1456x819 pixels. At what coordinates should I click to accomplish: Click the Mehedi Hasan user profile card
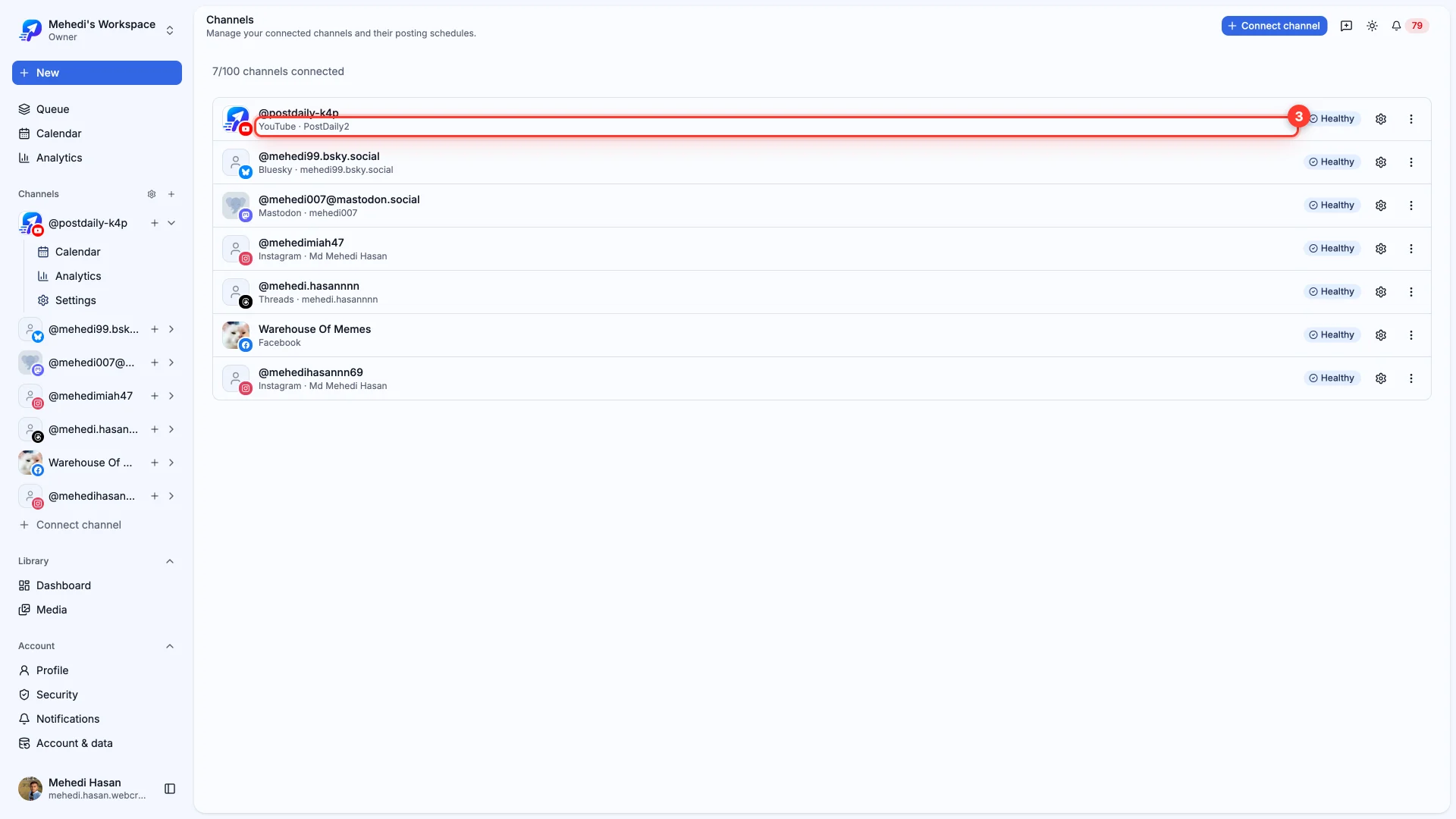coord(82,789)
